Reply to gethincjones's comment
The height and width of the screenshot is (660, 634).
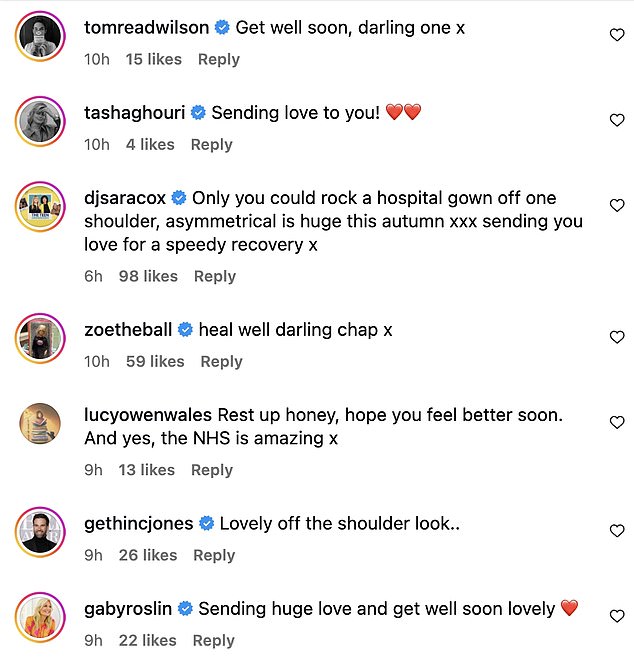214,555
